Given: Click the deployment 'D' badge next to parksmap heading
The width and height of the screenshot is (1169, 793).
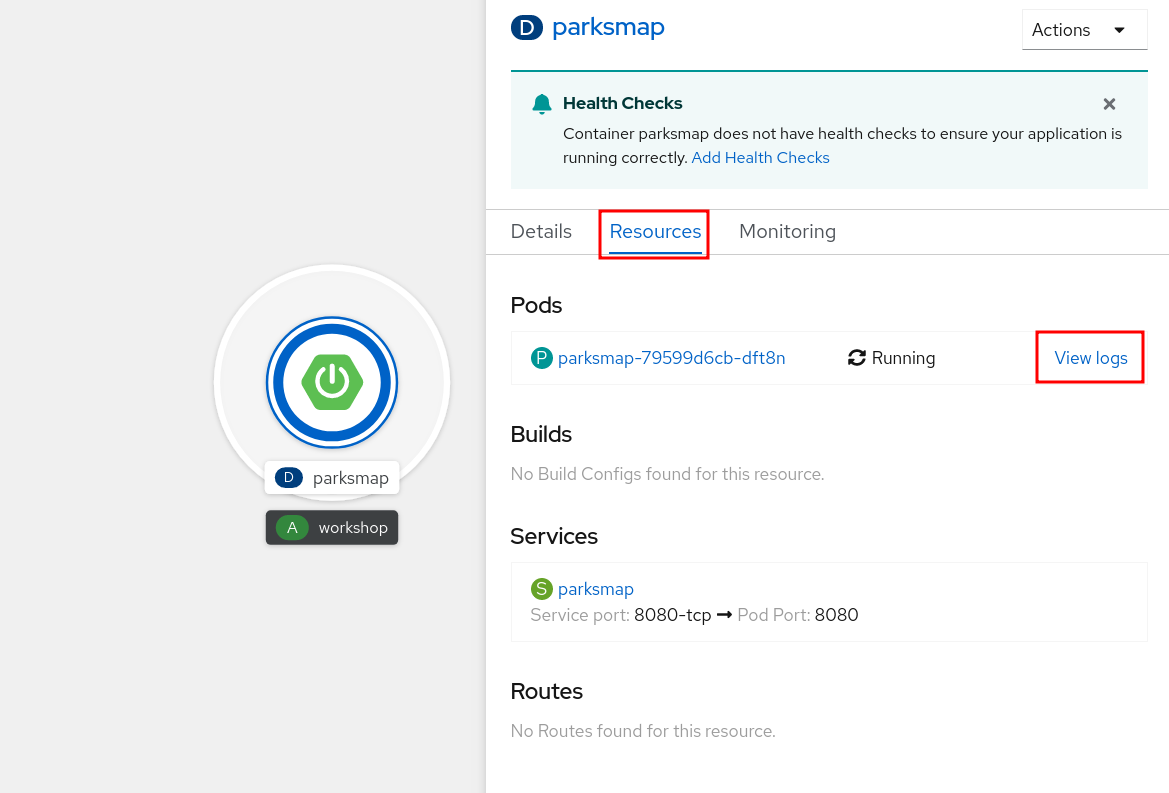Looking at the screenshot, I should click(x=527, y=28).
